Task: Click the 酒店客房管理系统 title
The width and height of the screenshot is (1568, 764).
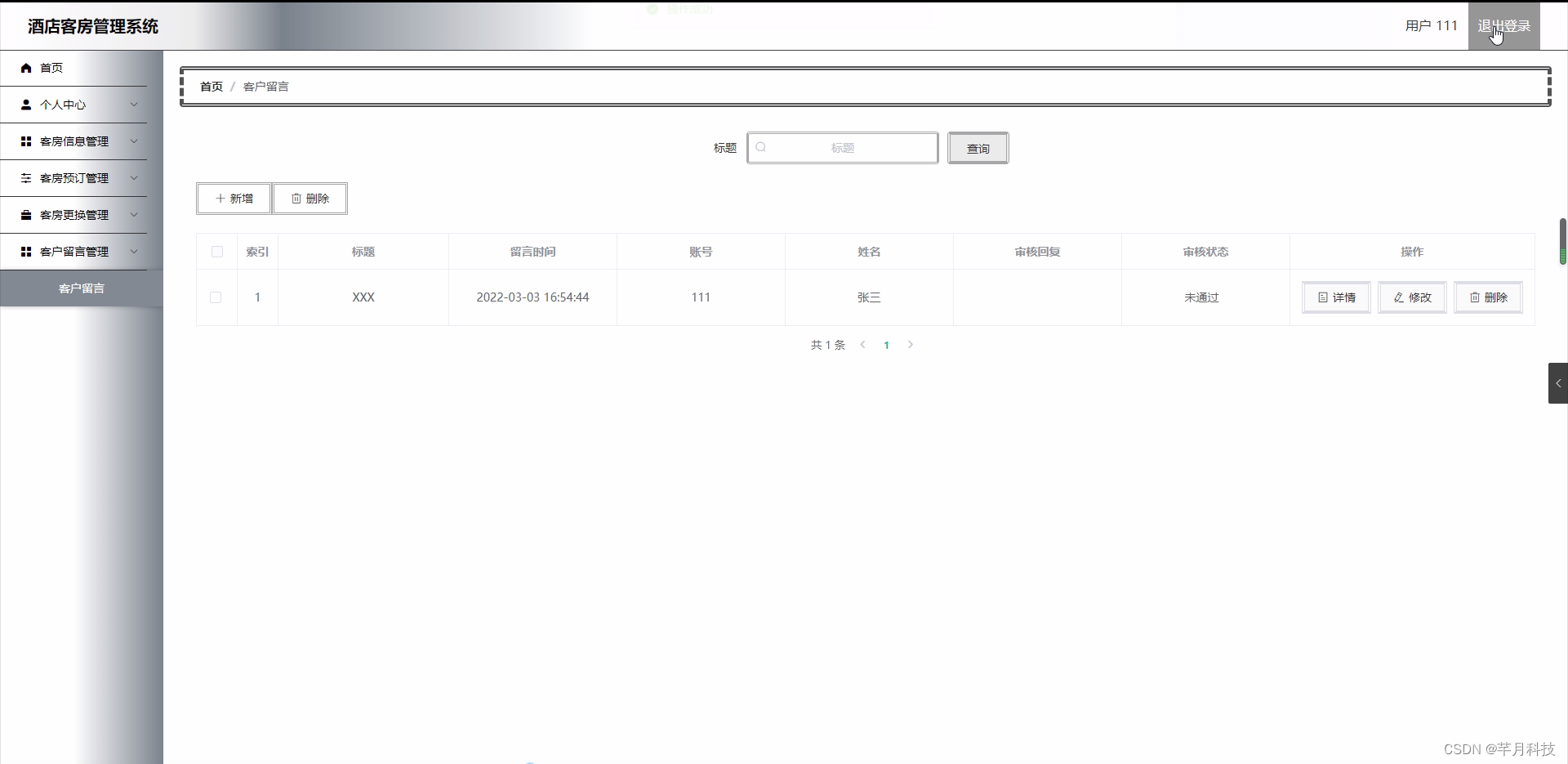Action: click(93, 26)
